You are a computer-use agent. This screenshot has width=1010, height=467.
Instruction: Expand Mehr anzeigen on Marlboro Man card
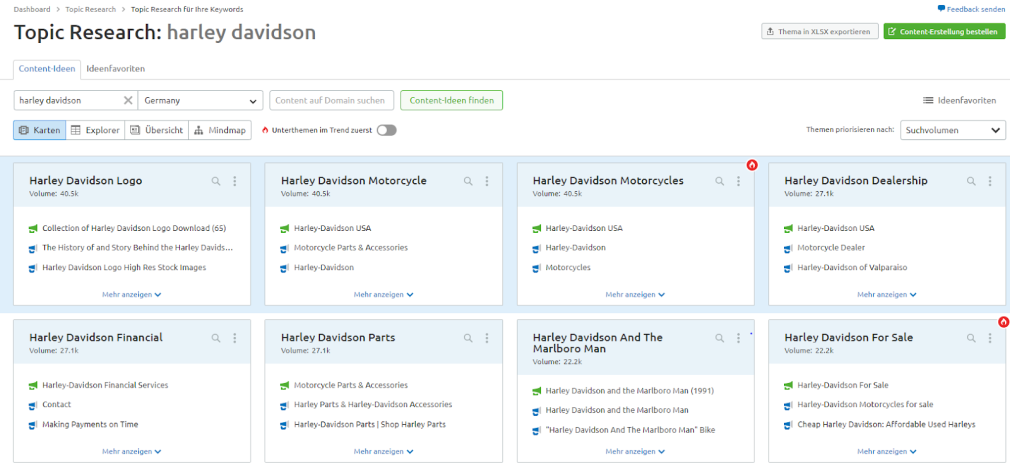[635, 452]
